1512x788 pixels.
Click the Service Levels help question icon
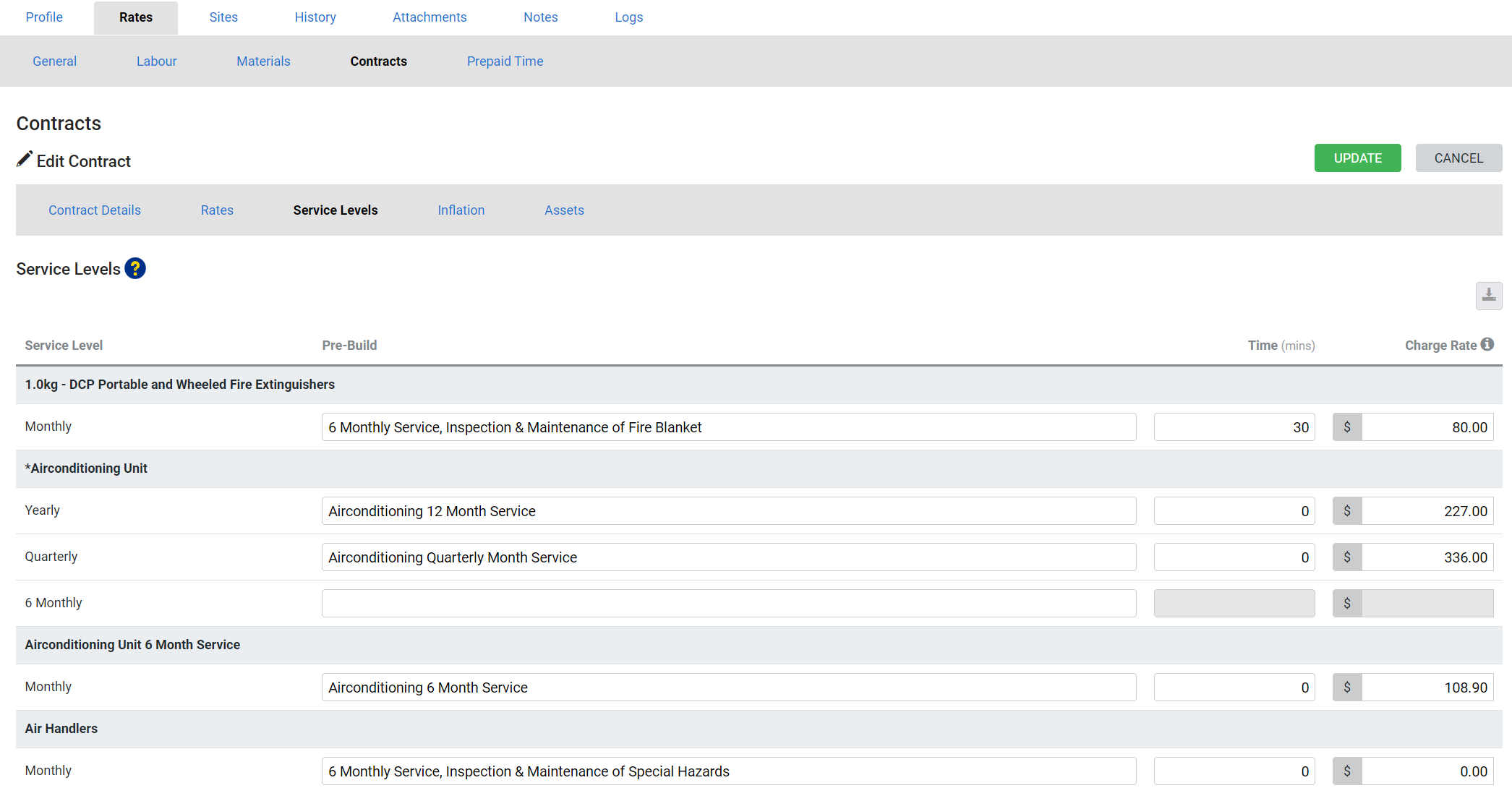point(135,269)
